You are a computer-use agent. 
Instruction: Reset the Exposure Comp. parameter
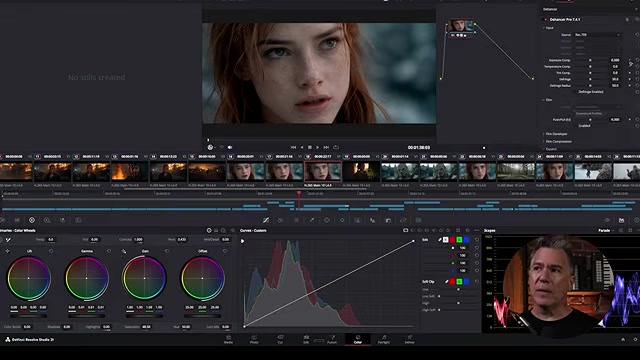(637, 60)
